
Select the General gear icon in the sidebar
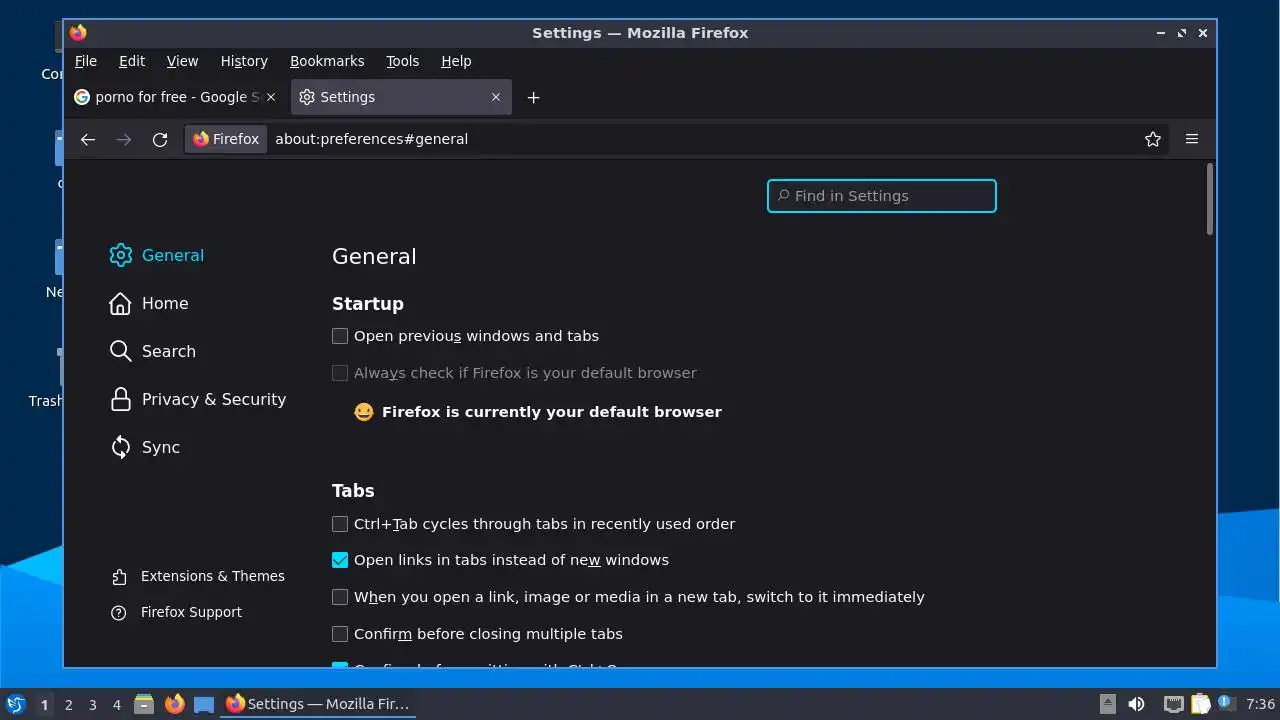[121, 255]
